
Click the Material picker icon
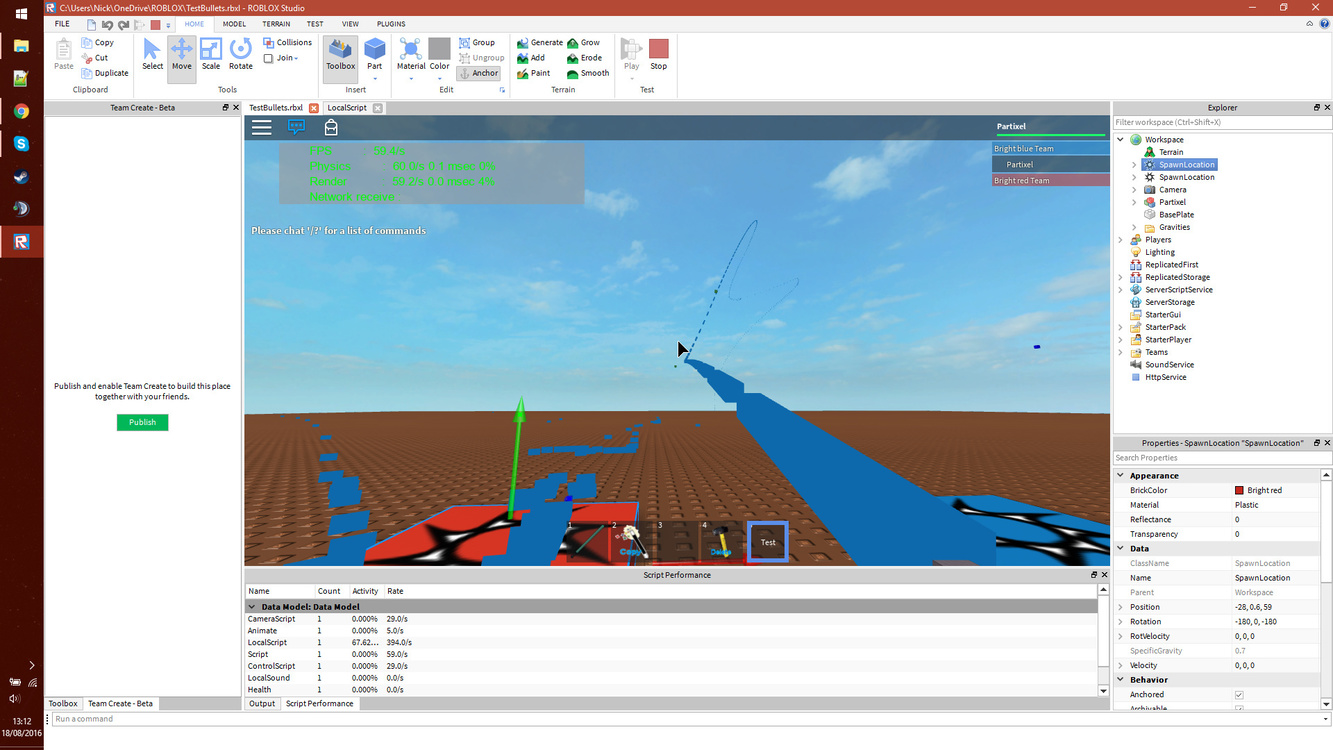point(411,48)
